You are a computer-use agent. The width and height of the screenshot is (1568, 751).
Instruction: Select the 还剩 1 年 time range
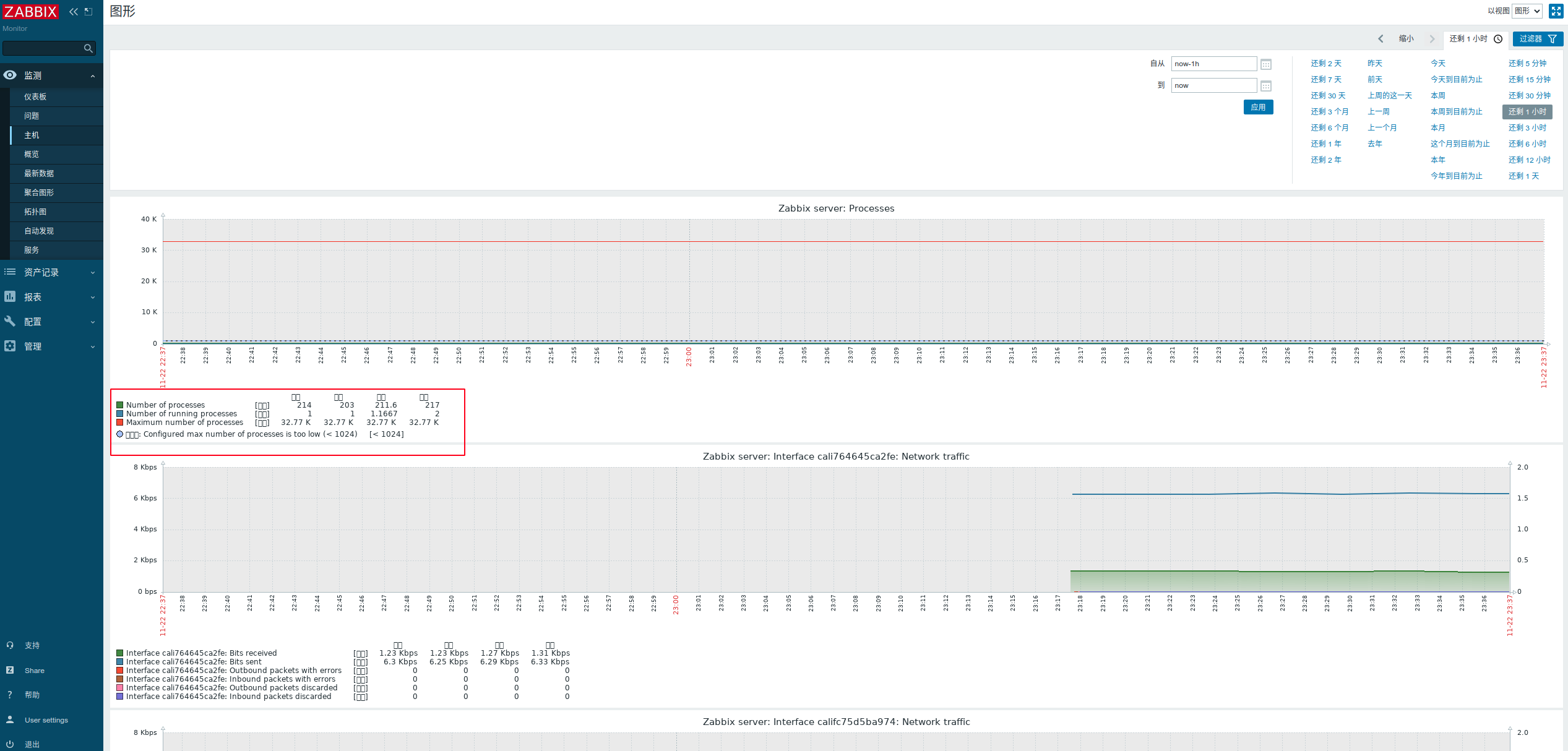[x=1326, y=144]
